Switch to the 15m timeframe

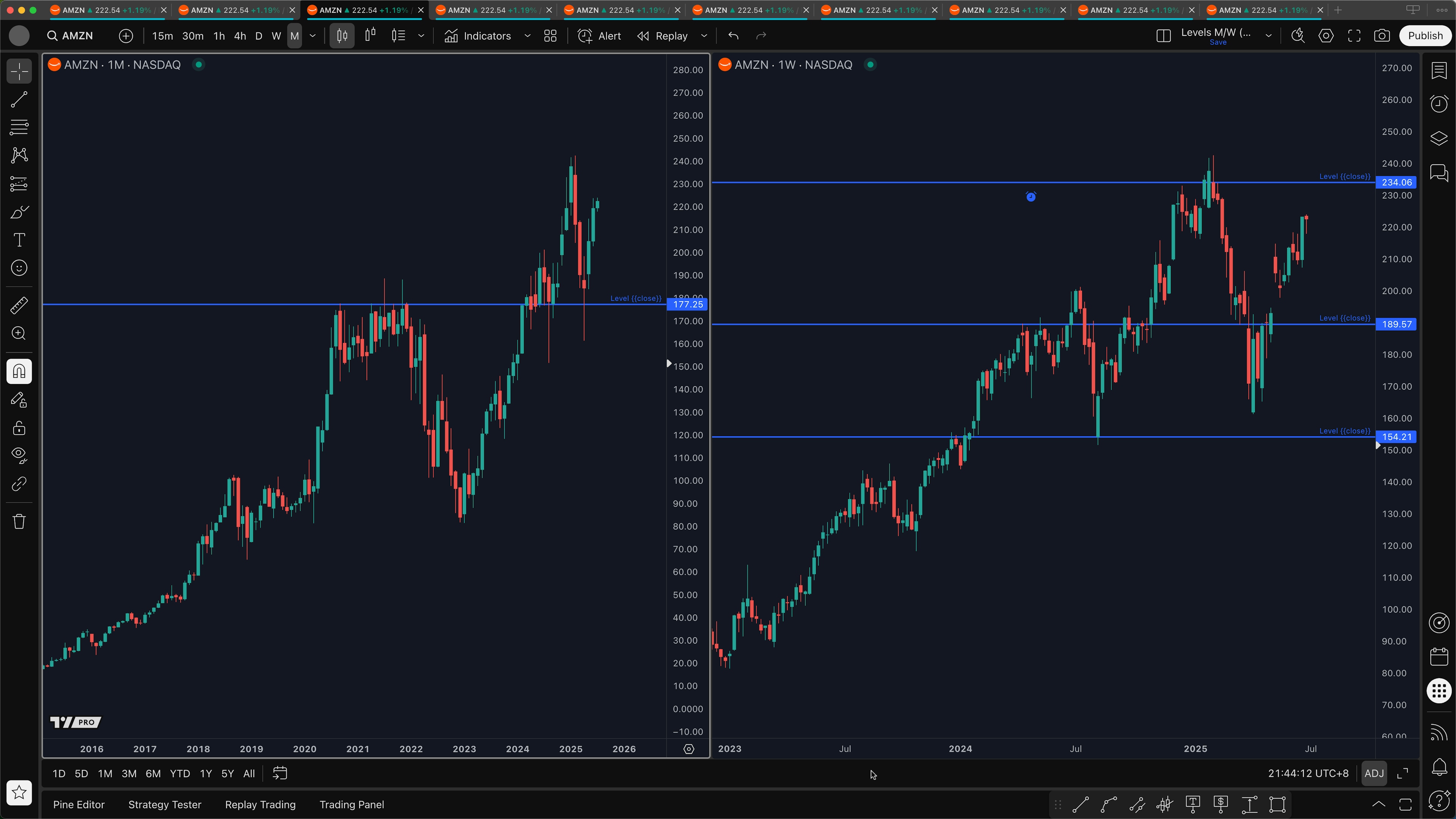point(162,36)
